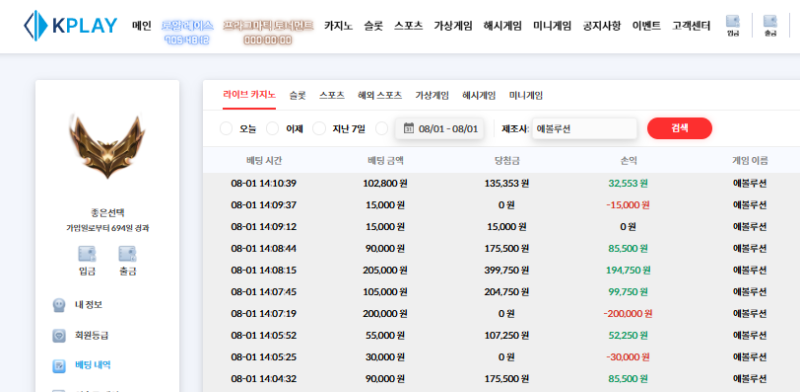This screenshot has width=800, height=392.
Task: Open the deposit (입금) icon in top header
Action: tap(733, 25)
